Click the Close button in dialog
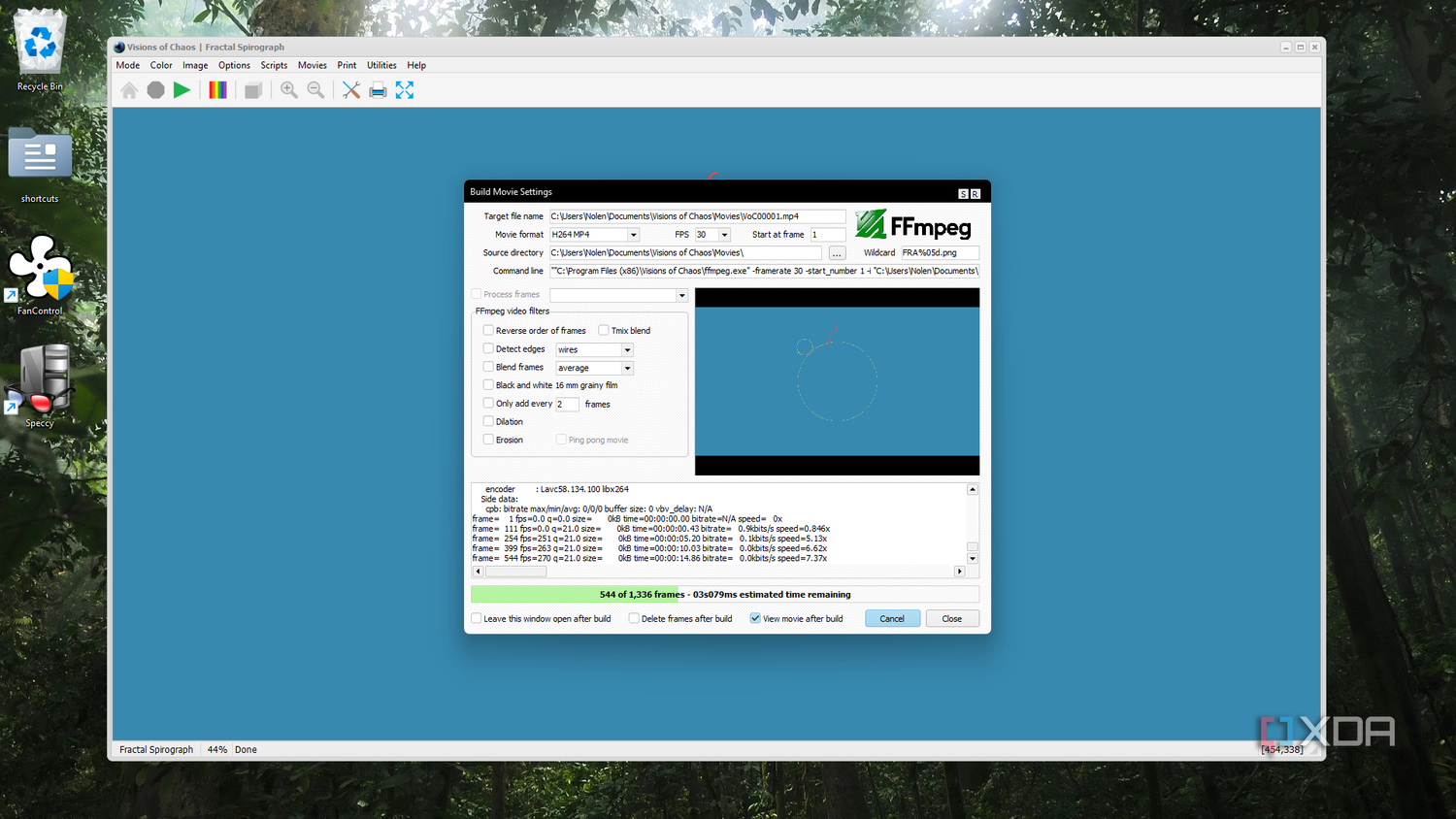 coord(952,618)
